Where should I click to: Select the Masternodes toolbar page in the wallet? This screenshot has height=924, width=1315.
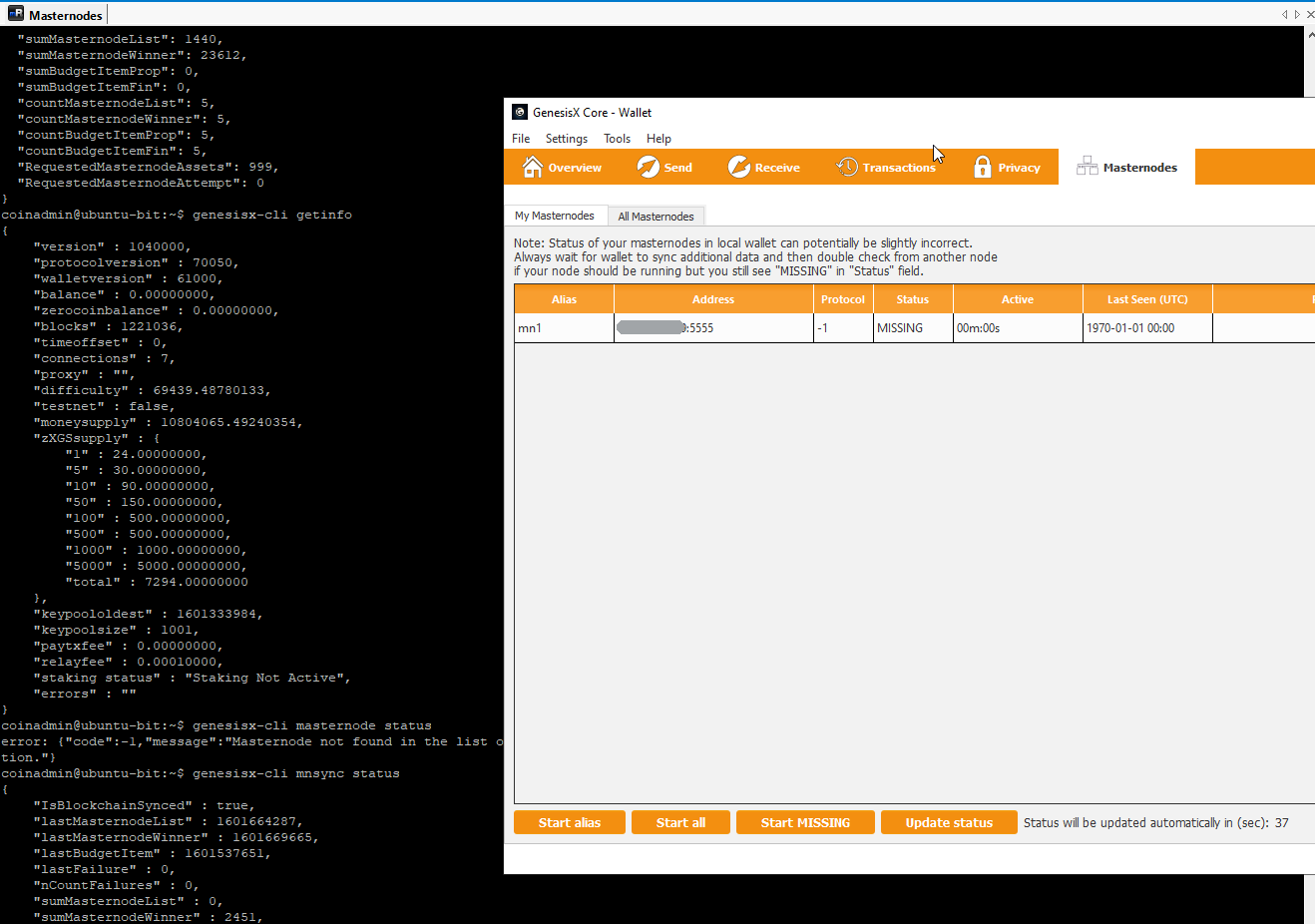pos(1127,168)
